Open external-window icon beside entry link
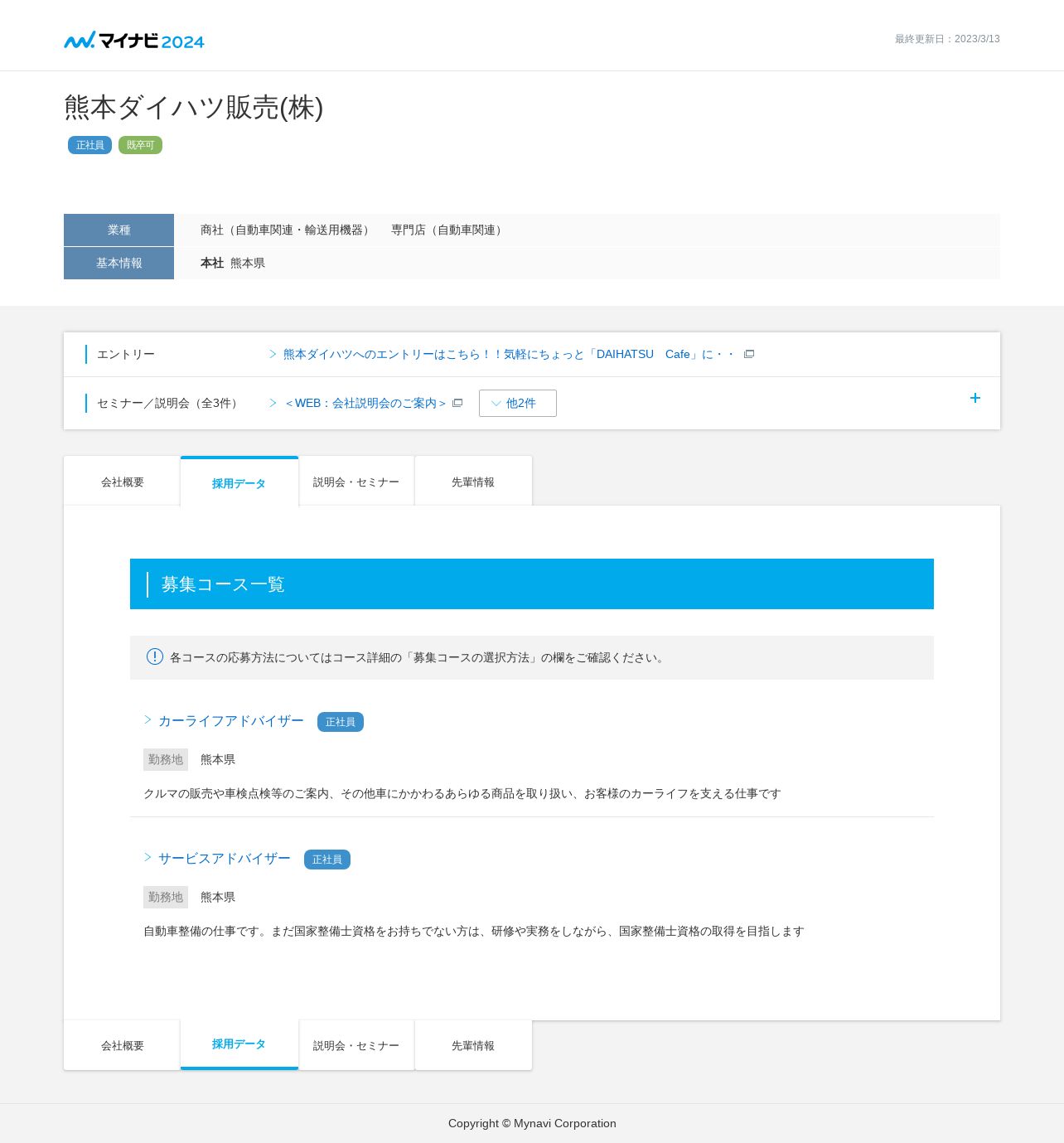1064x1143 pixels. 749,354
